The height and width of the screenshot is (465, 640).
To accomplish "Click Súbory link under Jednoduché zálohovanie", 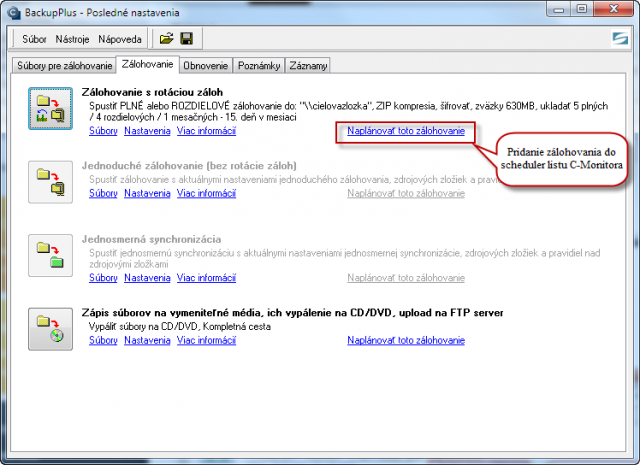I will click(x=103, y=193).
